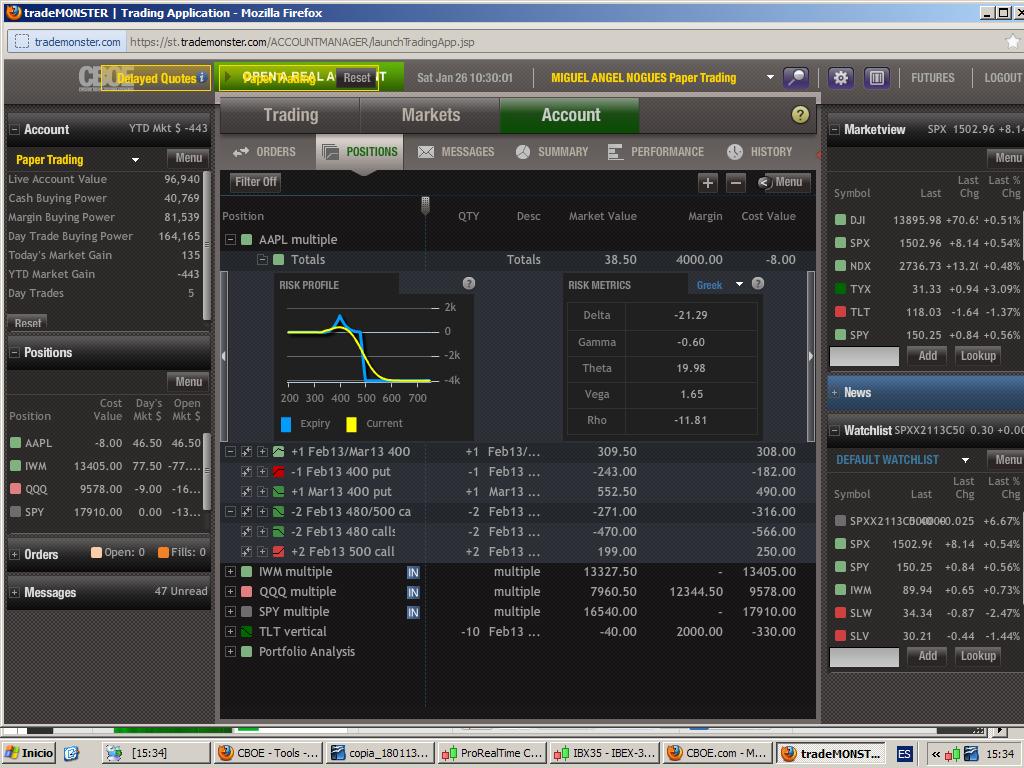Open the positions table Menu button
This screenshot has width=1024, height=768.
(x=783, y=183)
